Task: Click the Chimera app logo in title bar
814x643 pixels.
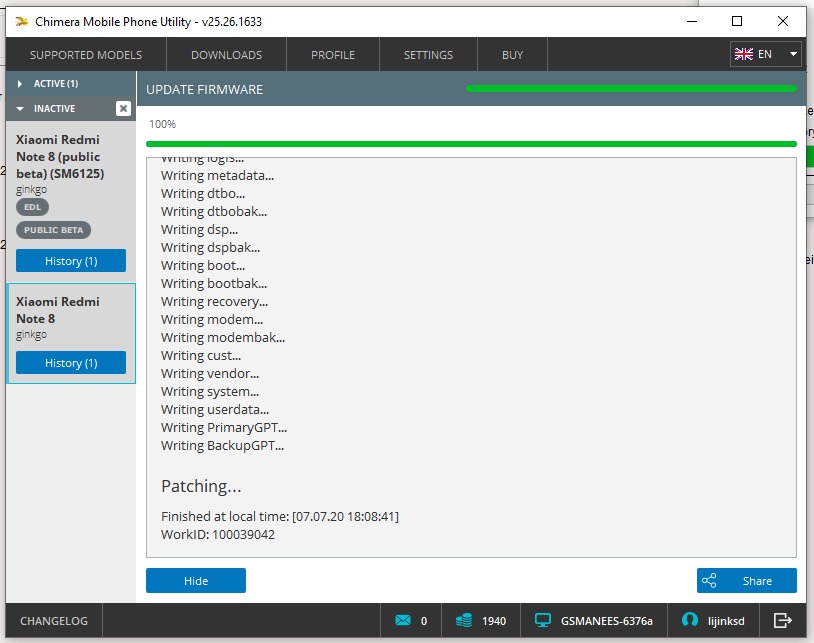Action: (x=20, y=21)
